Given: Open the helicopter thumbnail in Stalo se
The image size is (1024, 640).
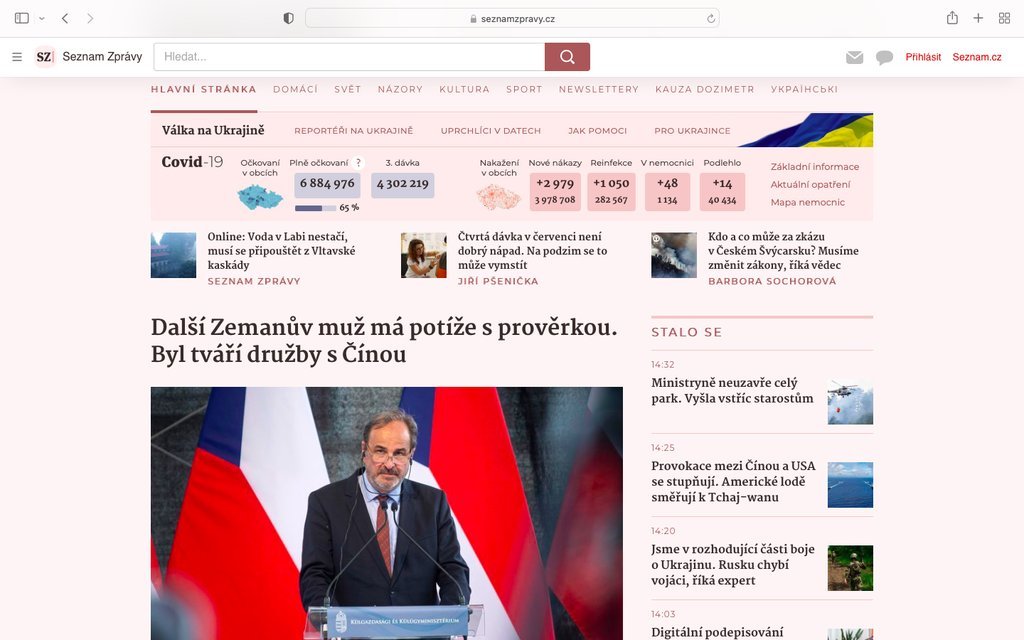Looking at the screenshot, I should point(850,402).
